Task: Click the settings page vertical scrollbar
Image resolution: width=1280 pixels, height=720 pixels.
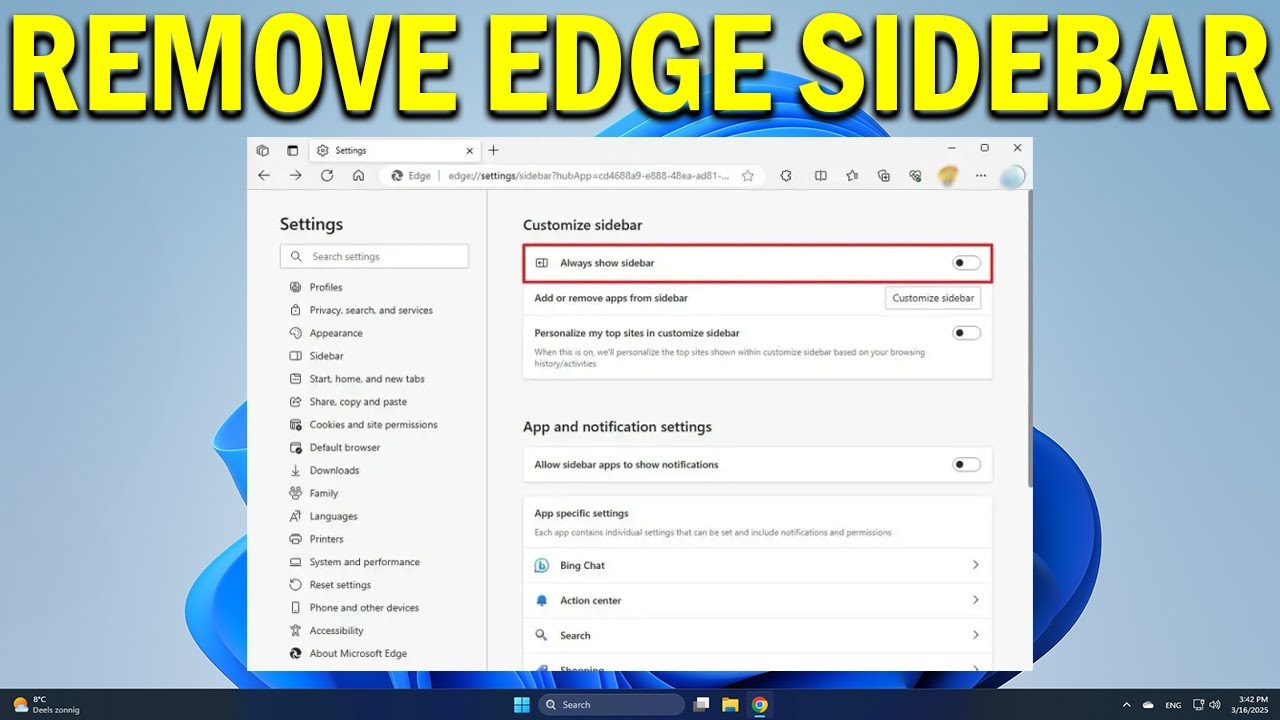Action: pyautogui.click(x=1029, y=340)
